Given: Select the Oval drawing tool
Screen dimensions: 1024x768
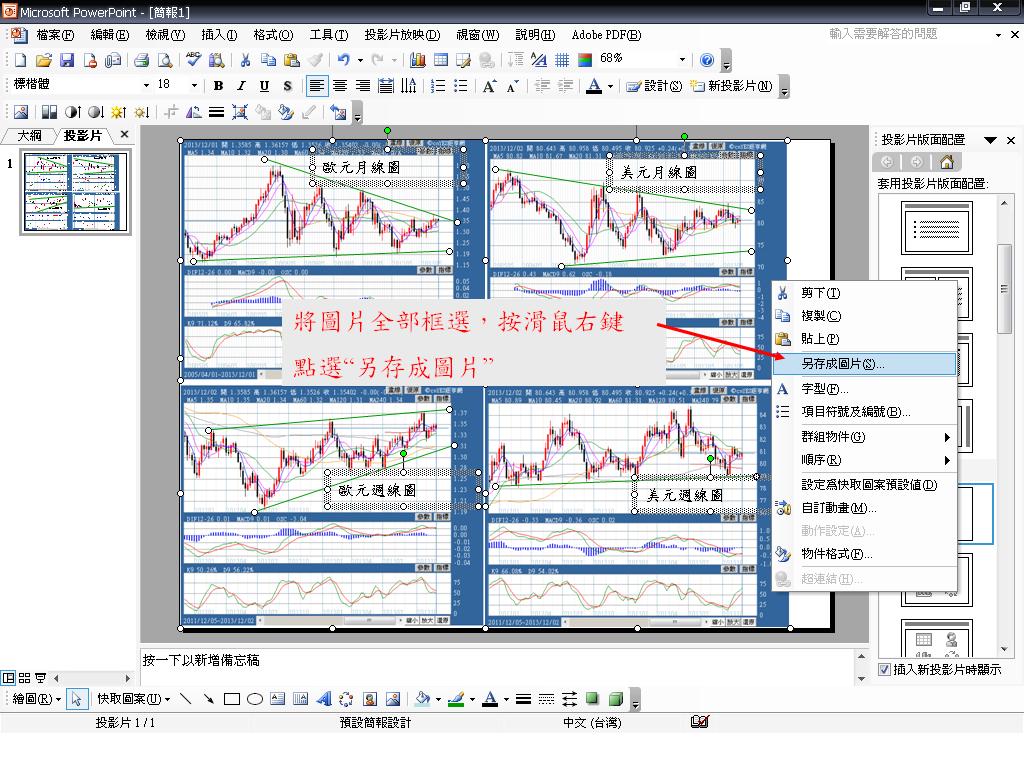Looking at the screenshot, I should point(254,699).
